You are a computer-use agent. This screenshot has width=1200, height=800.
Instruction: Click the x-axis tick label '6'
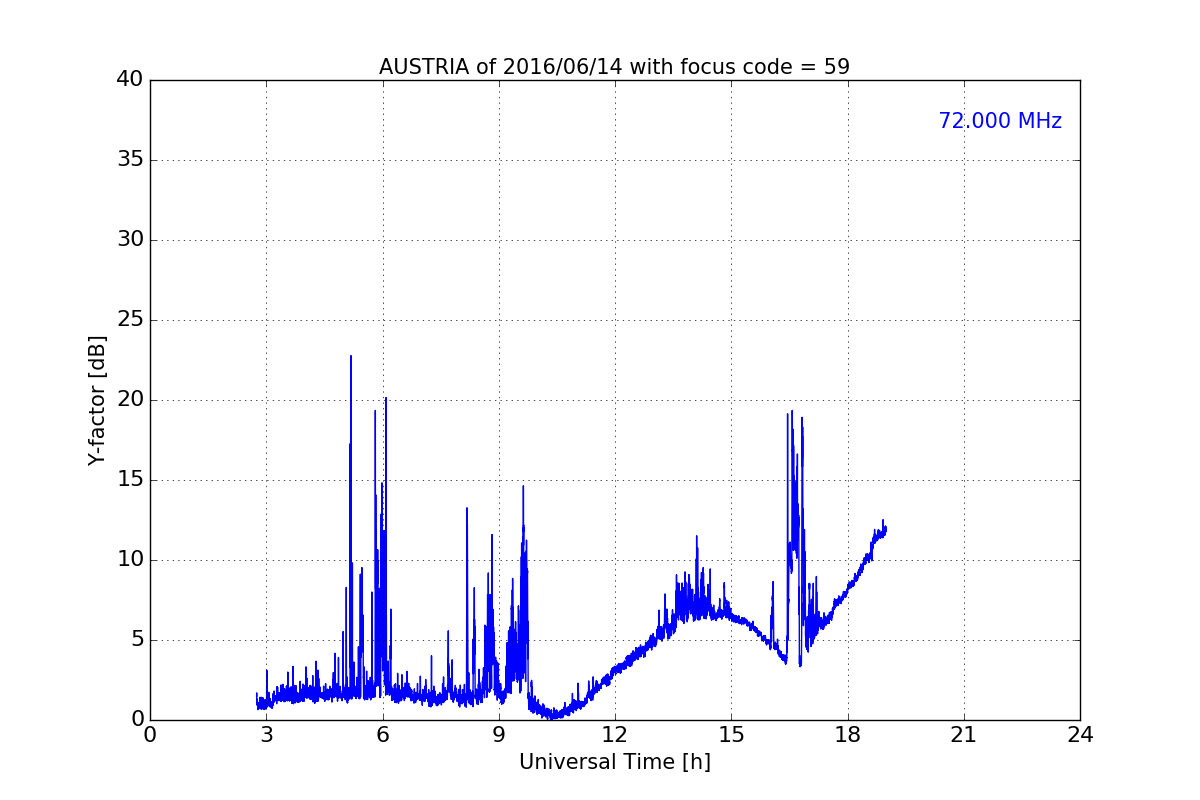click(382, 735)
